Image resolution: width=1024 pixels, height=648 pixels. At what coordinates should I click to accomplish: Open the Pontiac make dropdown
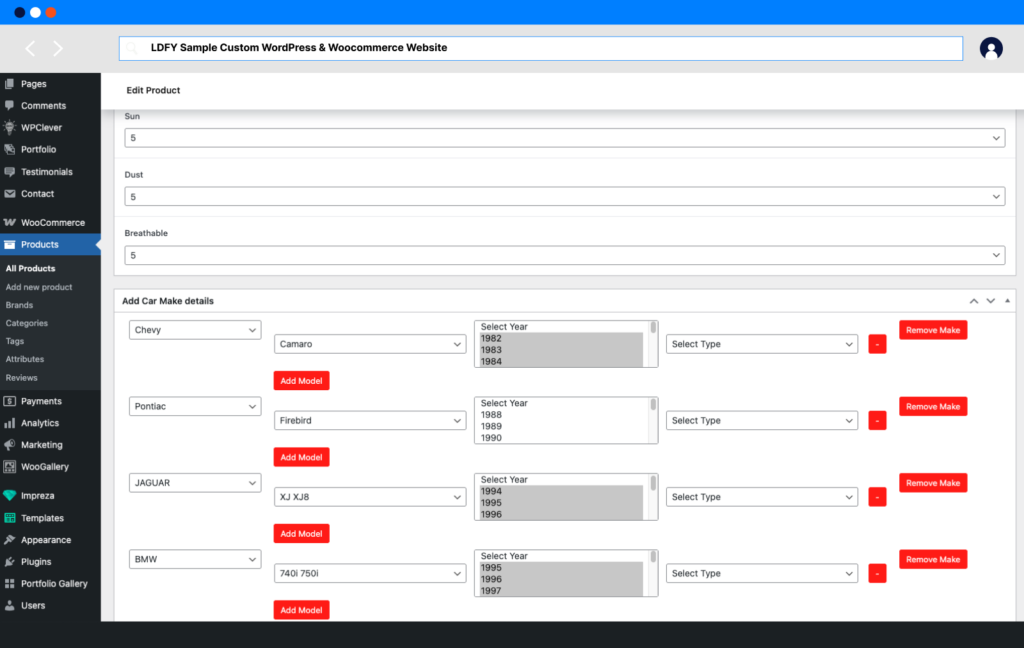click(x=195, y=406)
